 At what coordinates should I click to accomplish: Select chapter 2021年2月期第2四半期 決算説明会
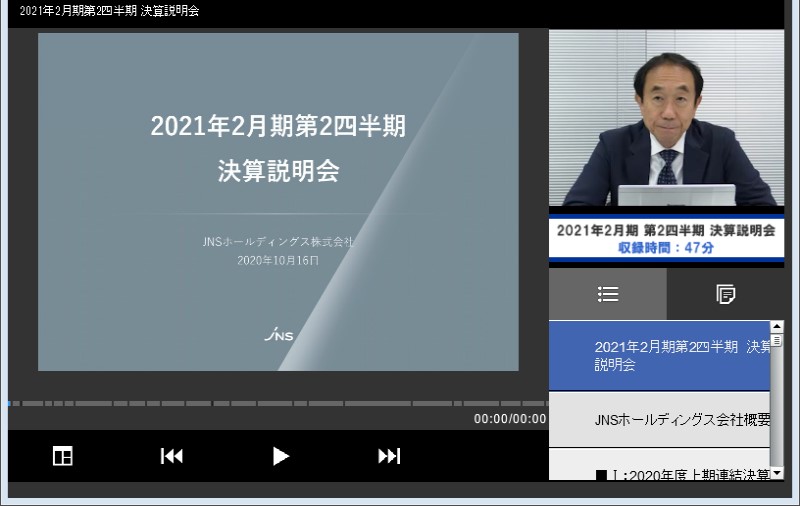(x=659, y=356)
